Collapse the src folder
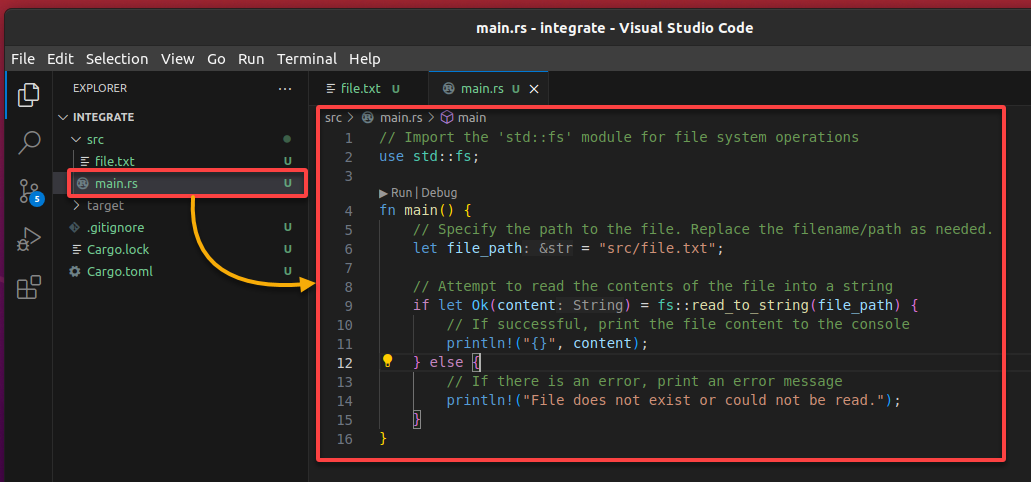Image resolution: width=1031 pixels, height=482 pixels. click(76, 139)
